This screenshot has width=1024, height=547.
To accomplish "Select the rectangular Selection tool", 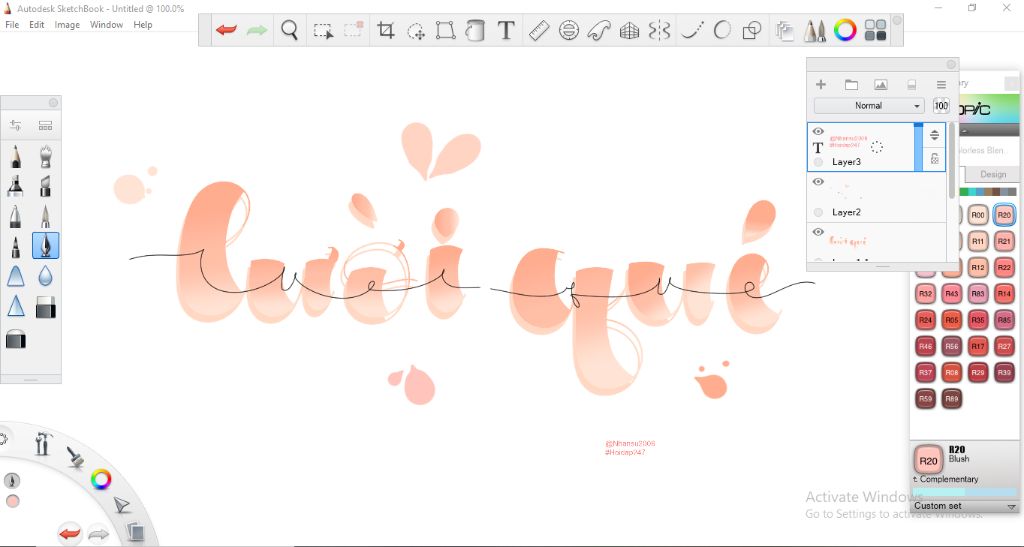I will pyautogui.click(x=323, y=31).
